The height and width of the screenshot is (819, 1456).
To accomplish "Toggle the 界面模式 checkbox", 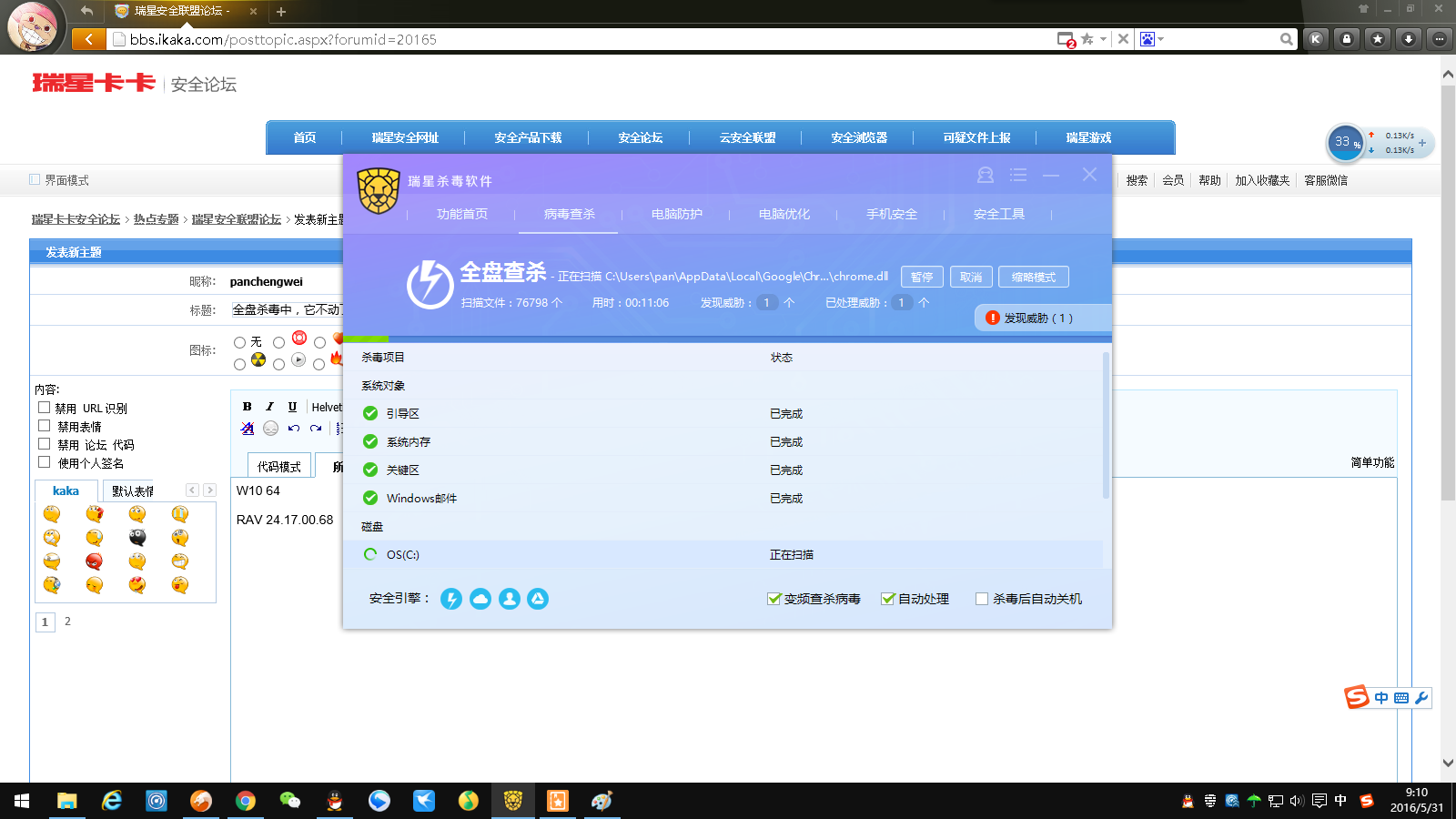I will tap(35, 179).
